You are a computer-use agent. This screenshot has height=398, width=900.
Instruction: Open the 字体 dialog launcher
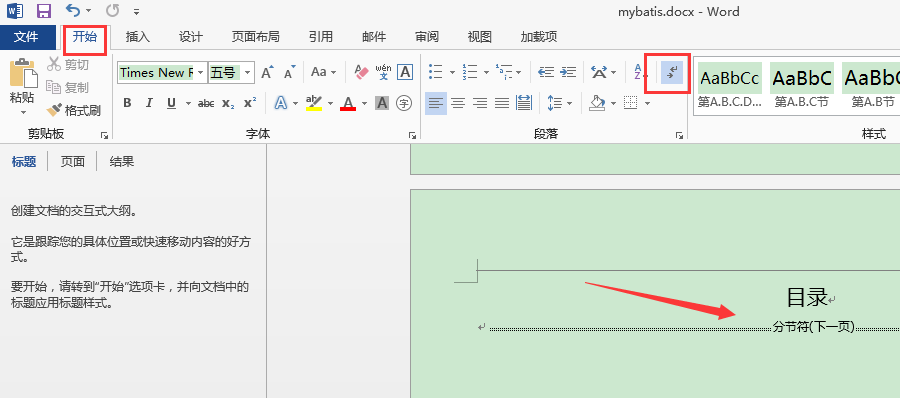click(x=412, y=136)
